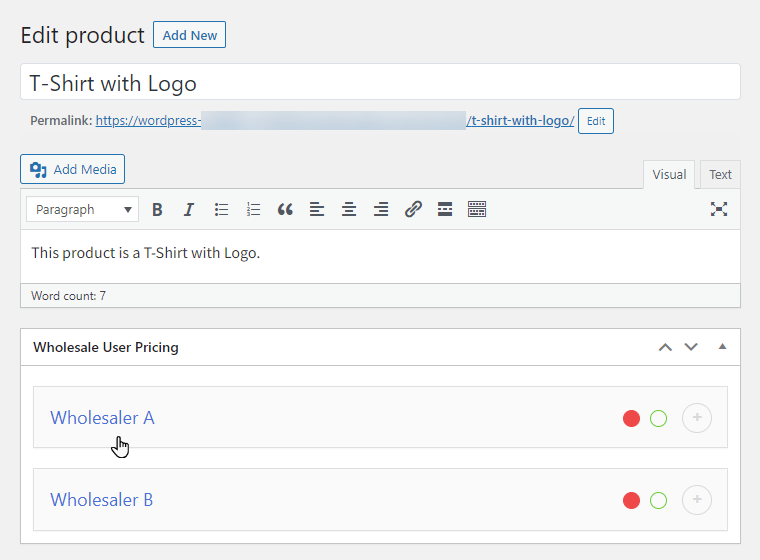This screenshot has height=560, width=760.
Task: Apply blockquote formatting
Action: [285, 209]
